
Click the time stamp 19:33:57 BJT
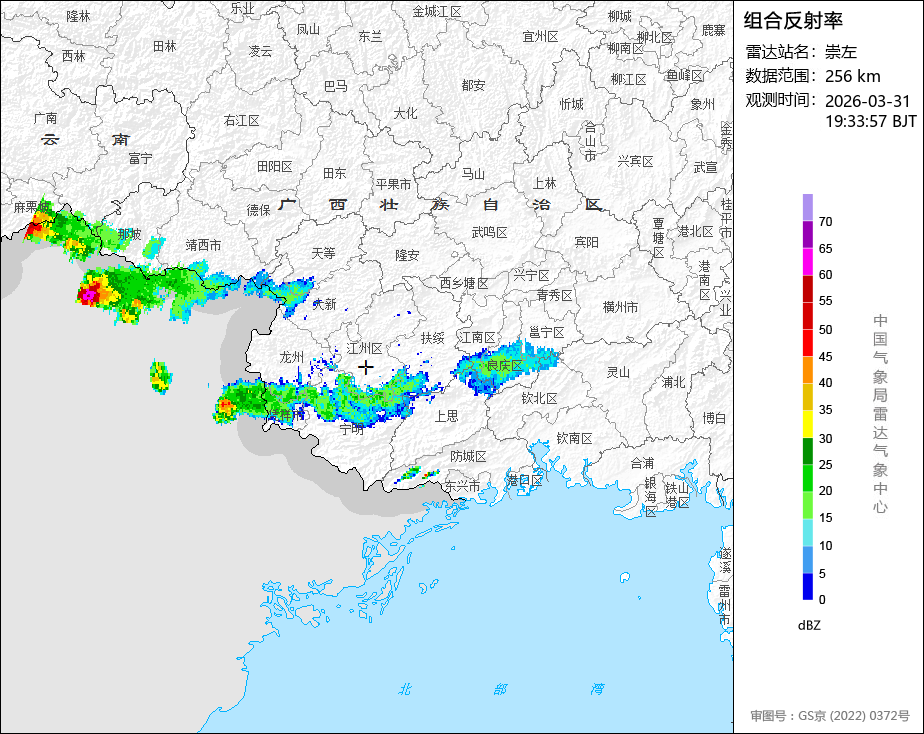click(x=870, y=121)
